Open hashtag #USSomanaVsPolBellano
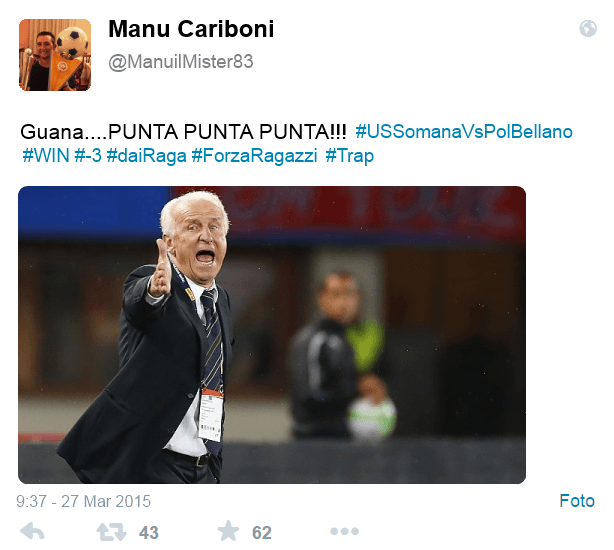The image size is (614, 550). coord(464,132)
